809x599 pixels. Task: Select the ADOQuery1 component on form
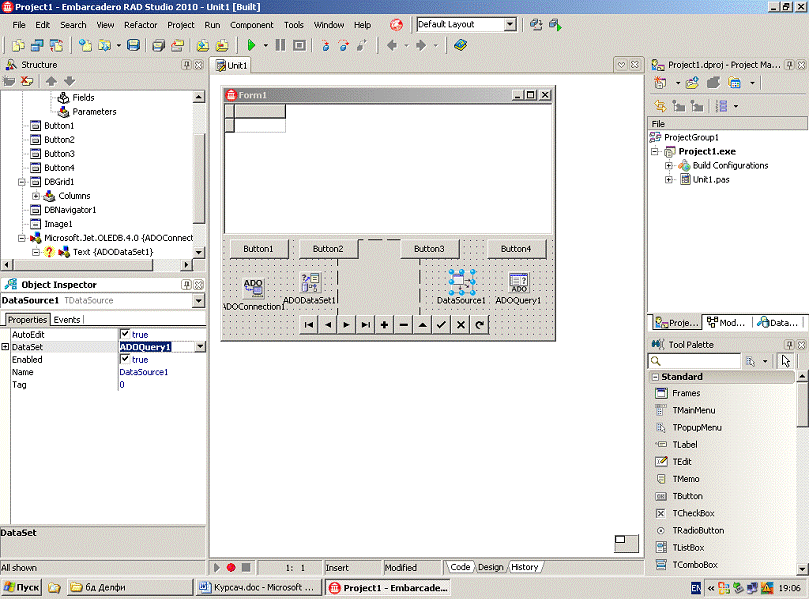point(518,283)
